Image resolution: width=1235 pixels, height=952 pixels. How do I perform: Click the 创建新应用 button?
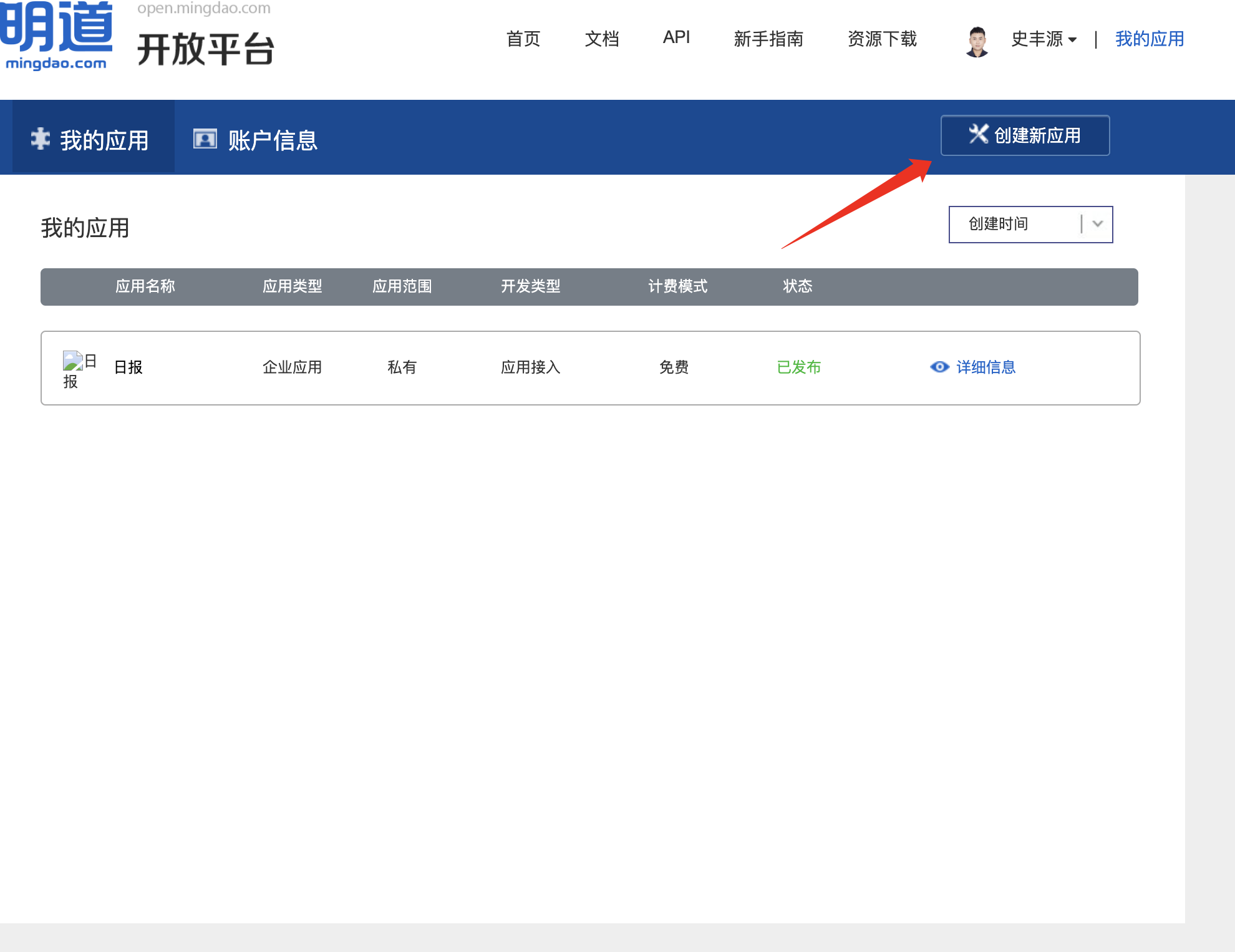(x=1025, y=135)
